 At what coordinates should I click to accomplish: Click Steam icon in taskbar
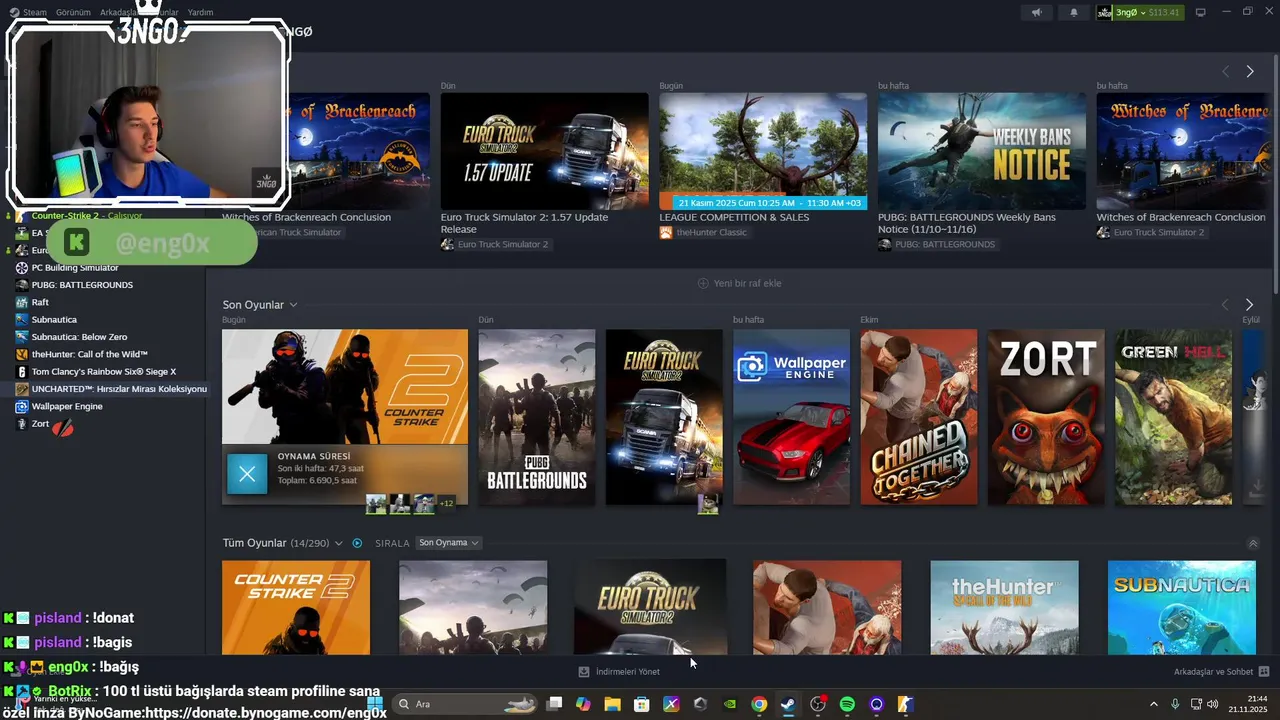[x=788, y=704]
